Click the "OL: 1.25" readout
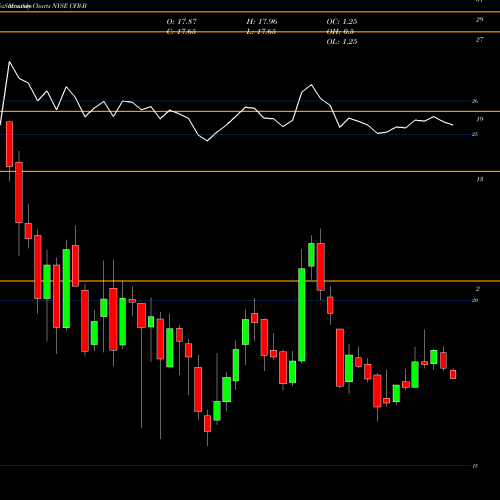This screenshot has height=500, width=500. pyautogui.click(x=342, y=42)
